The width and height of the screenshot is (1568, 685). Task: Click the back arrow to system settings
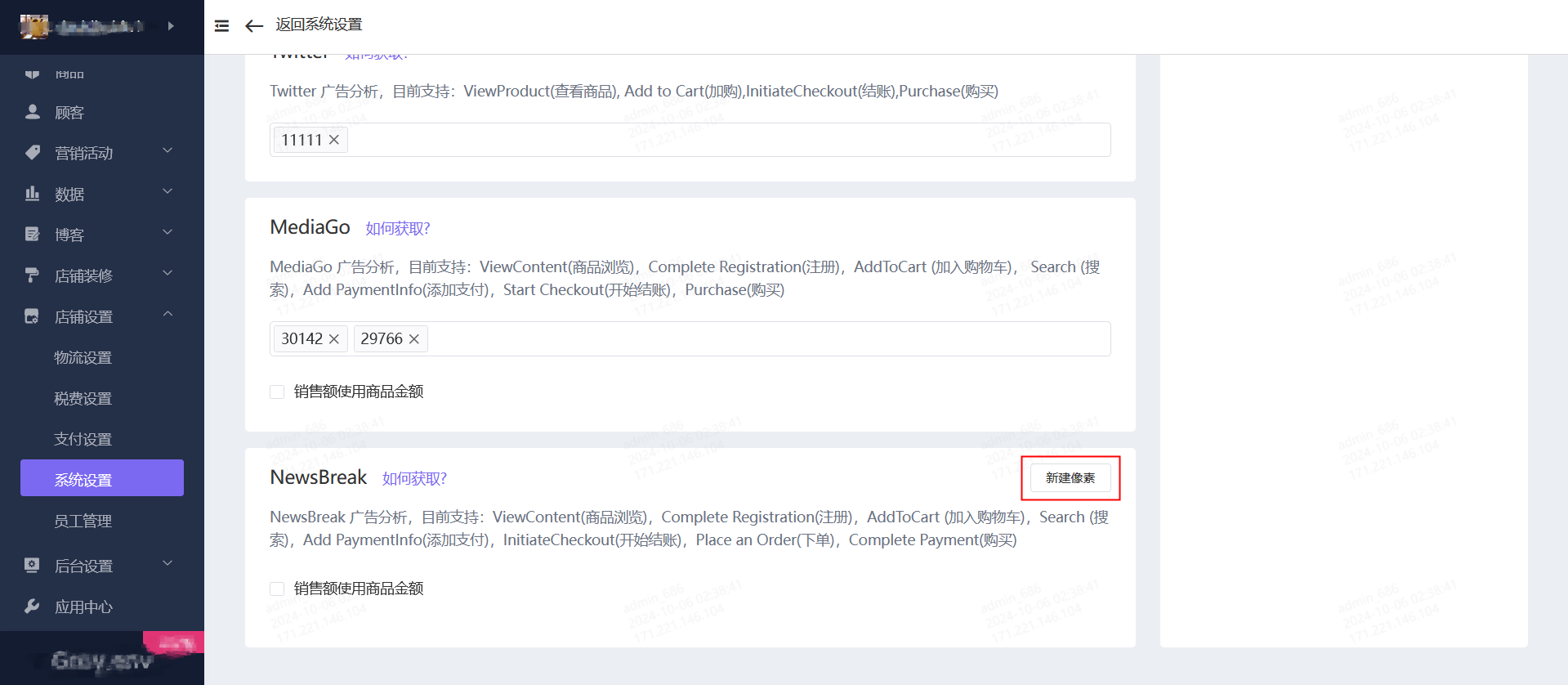tap(254, 26)
